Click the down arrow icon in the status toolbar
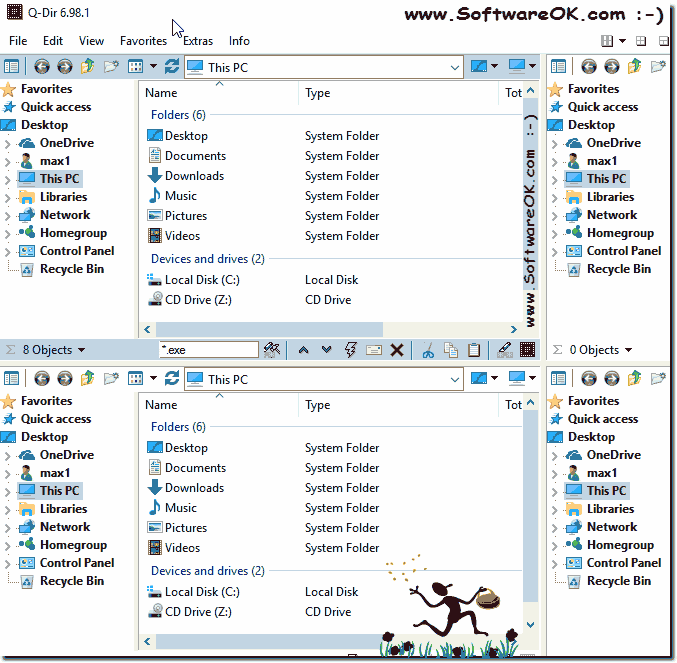Viewport: 677px width, 663px height. tap(326, 349)
